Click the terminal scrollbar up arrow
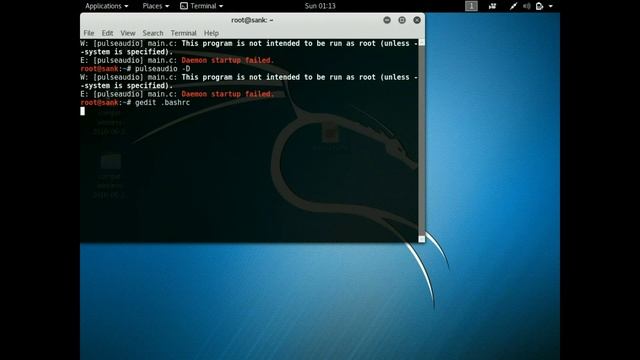 422,42
